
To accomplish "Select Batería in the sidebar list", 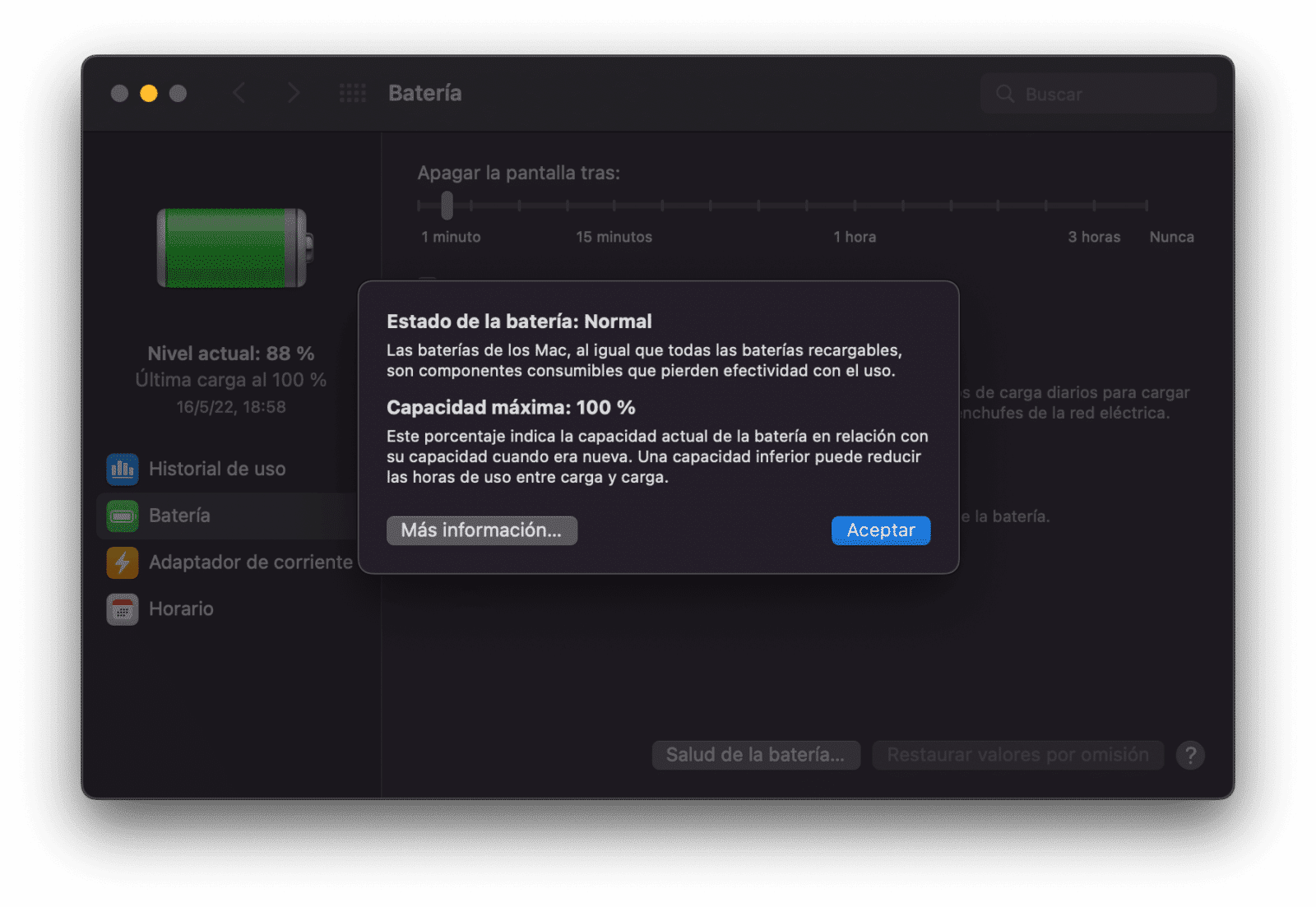I will [180, 516].
